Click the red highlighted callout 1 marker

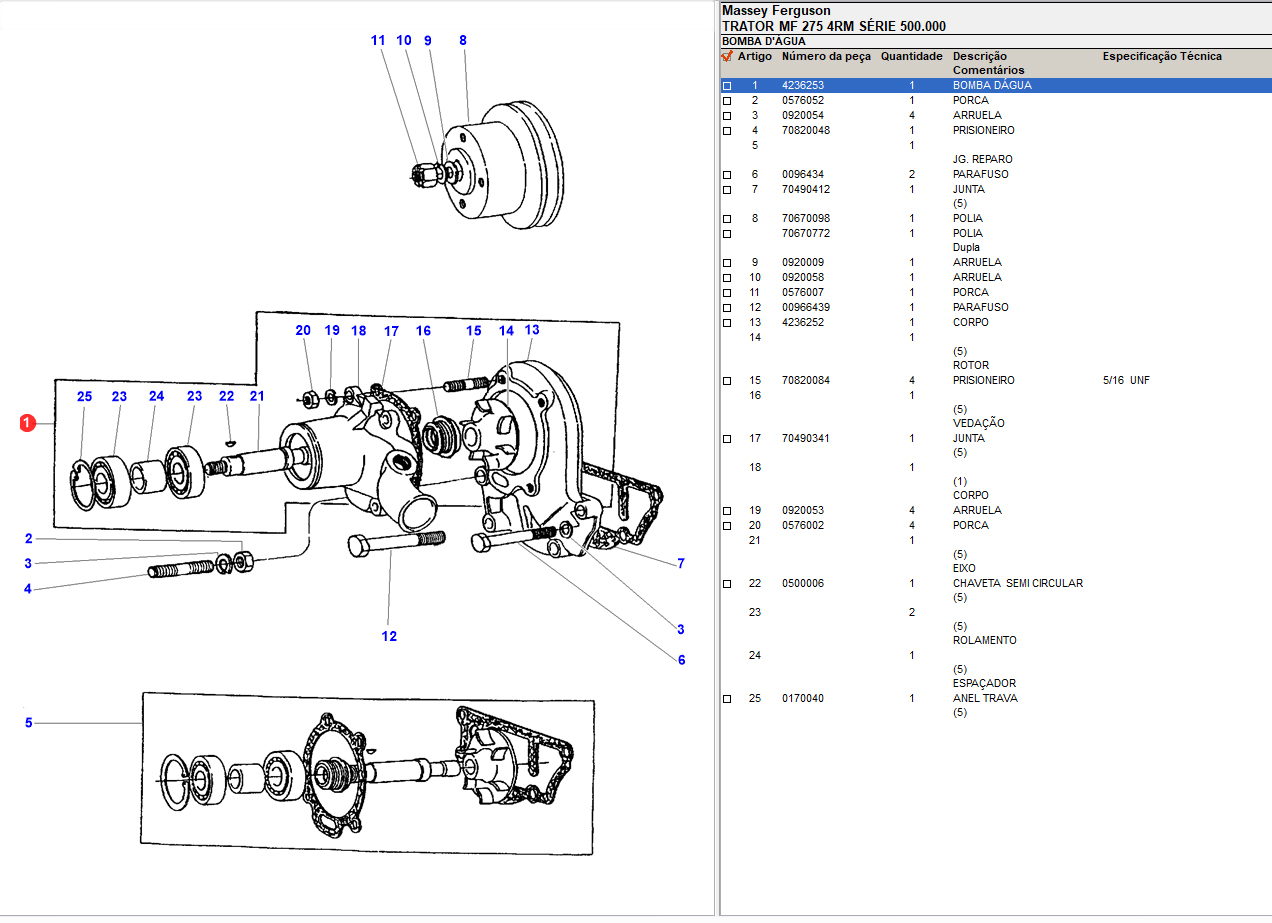28,423
